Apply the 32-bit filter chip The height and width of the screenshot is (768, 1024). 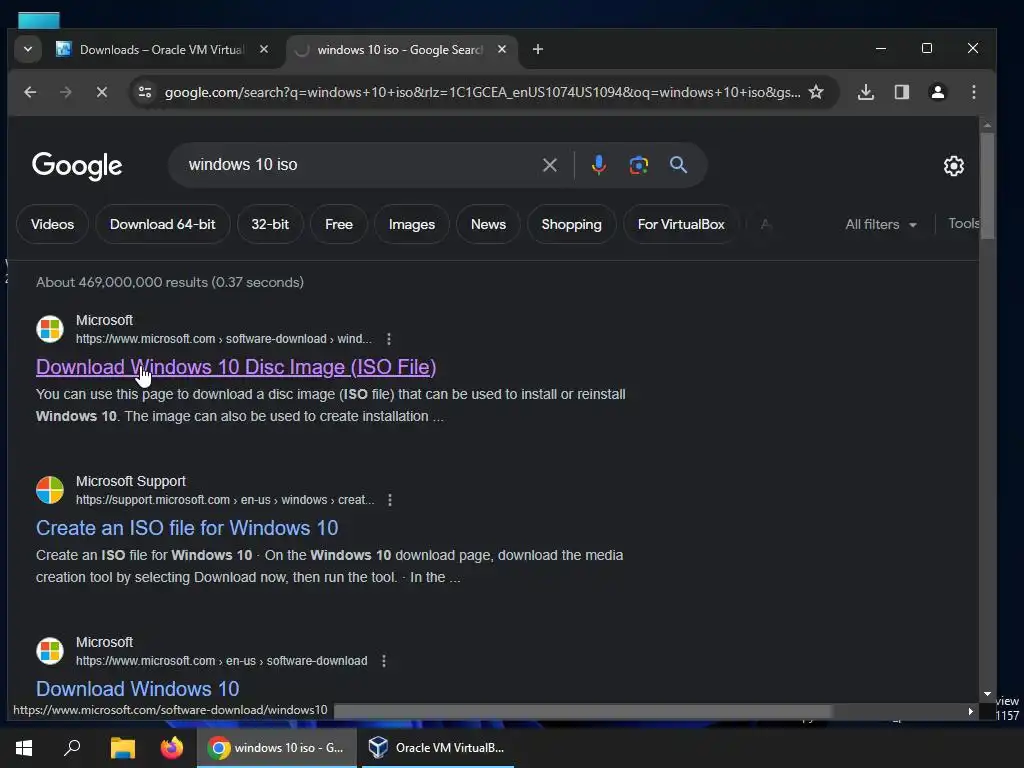coord(270,224)
